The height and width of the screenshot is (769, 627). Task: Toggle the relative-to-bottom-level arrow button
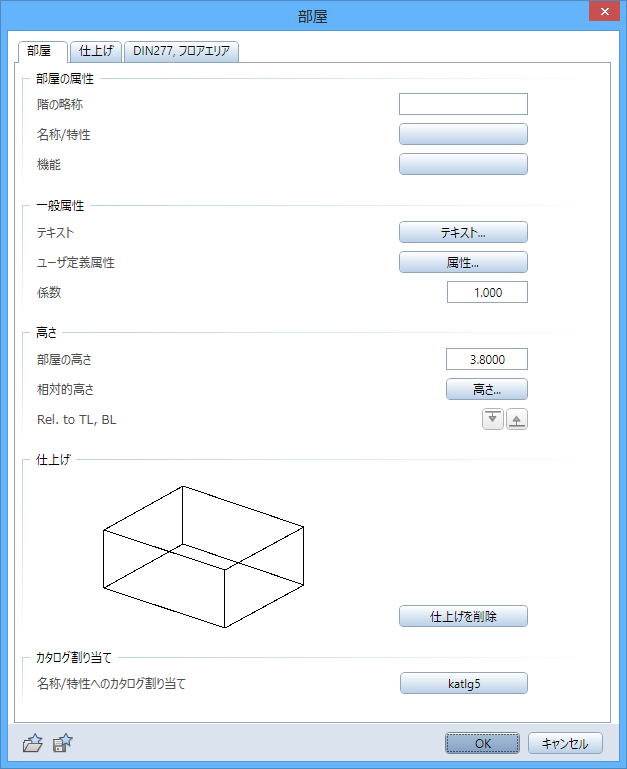click(x=517, y=419)
